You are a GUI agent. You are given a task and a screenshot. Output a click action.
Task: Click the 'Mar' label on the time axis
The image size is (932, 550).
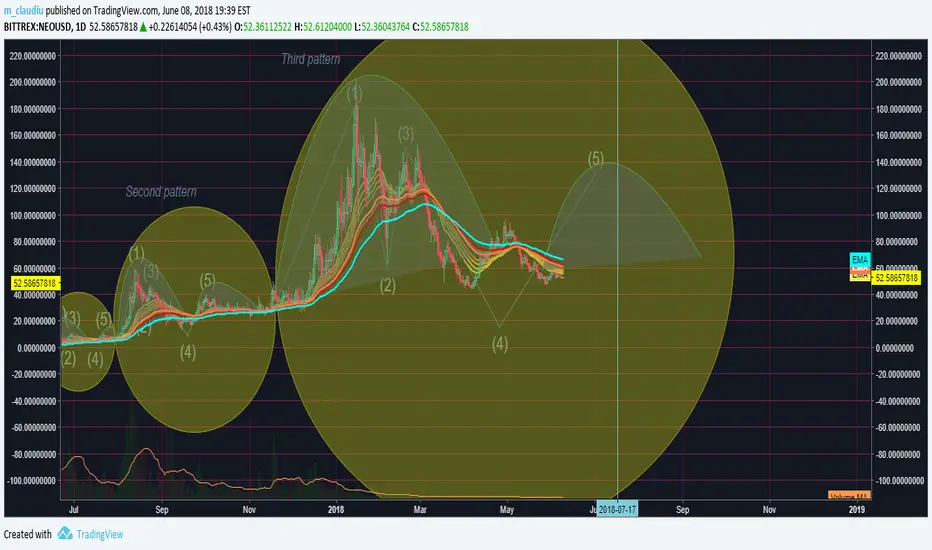click(420, 510)
